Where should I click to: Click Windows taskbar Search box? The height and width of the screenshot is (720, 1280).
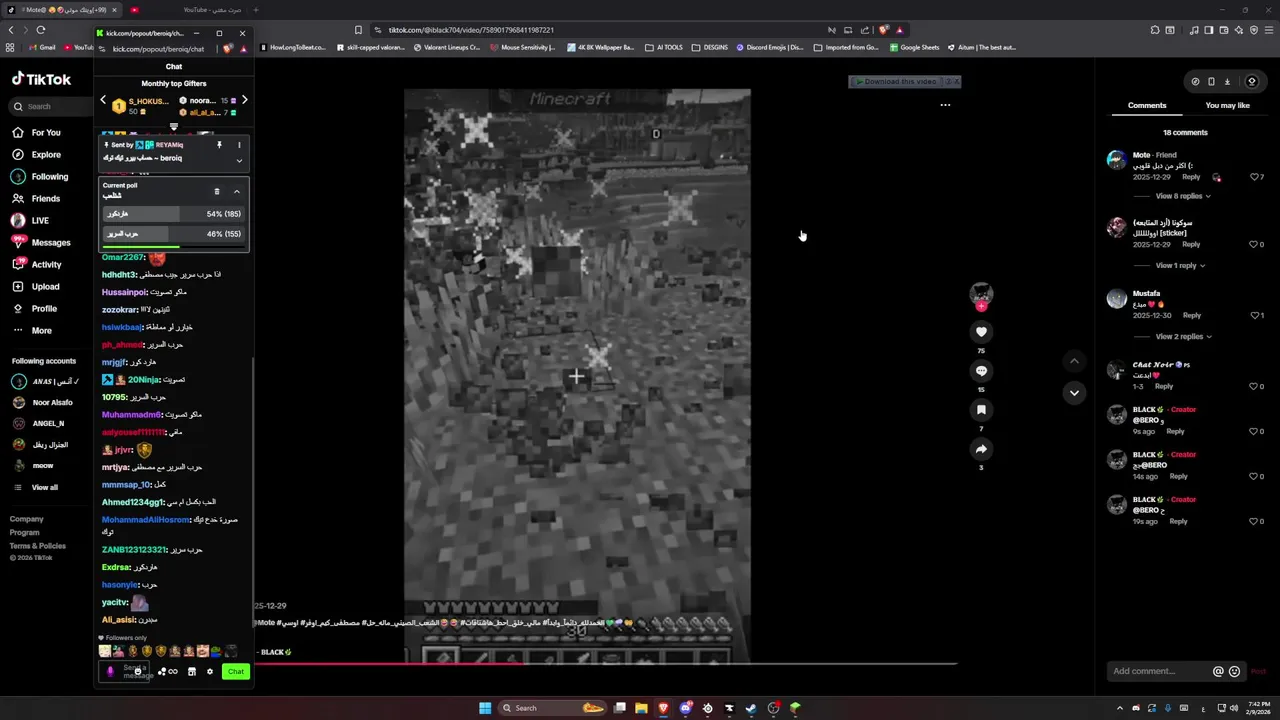click(x=552, y=708)
